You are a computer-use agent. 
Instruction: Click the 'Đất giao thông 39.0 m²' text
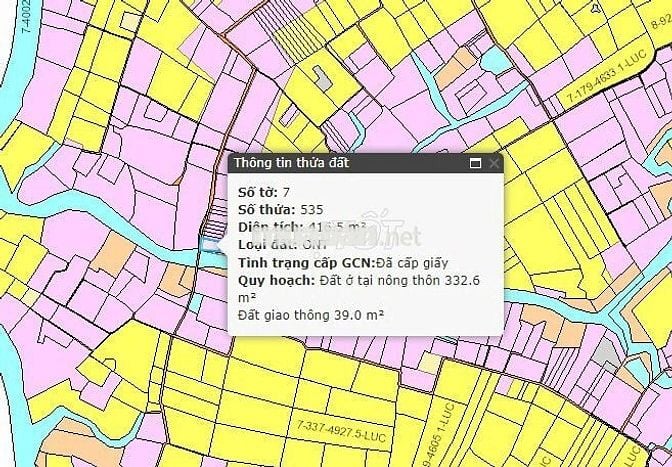coord(312,316)
